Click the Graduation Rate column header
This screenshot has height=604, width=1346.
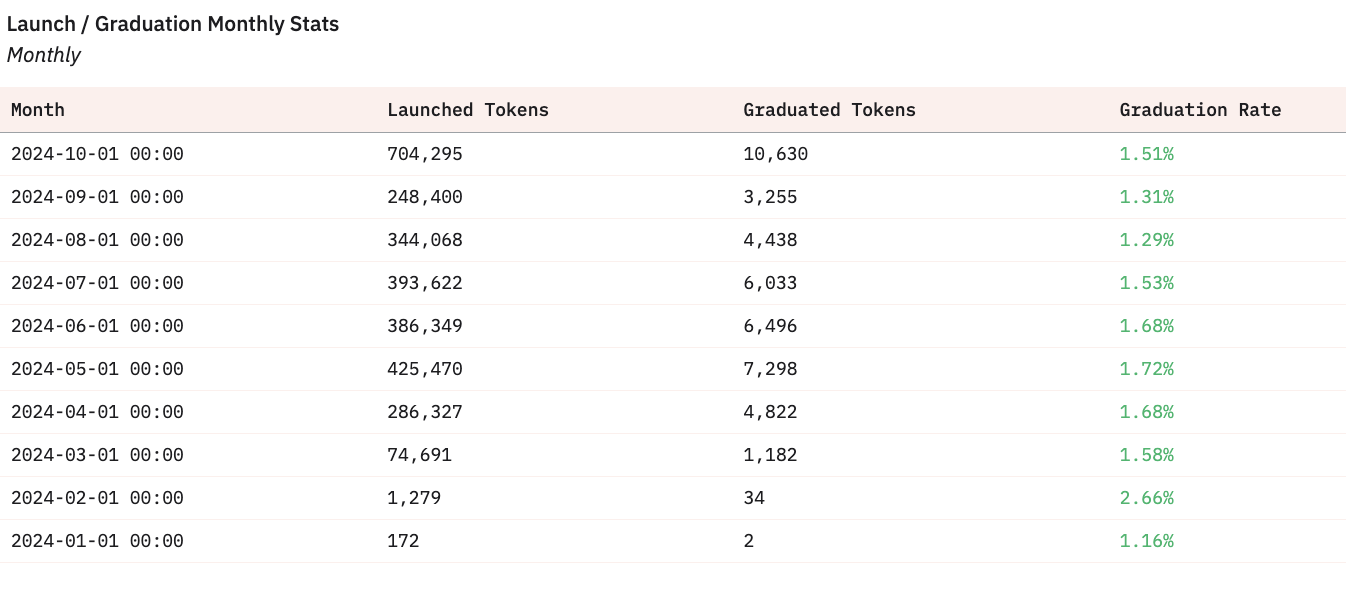pos(1200,110)
